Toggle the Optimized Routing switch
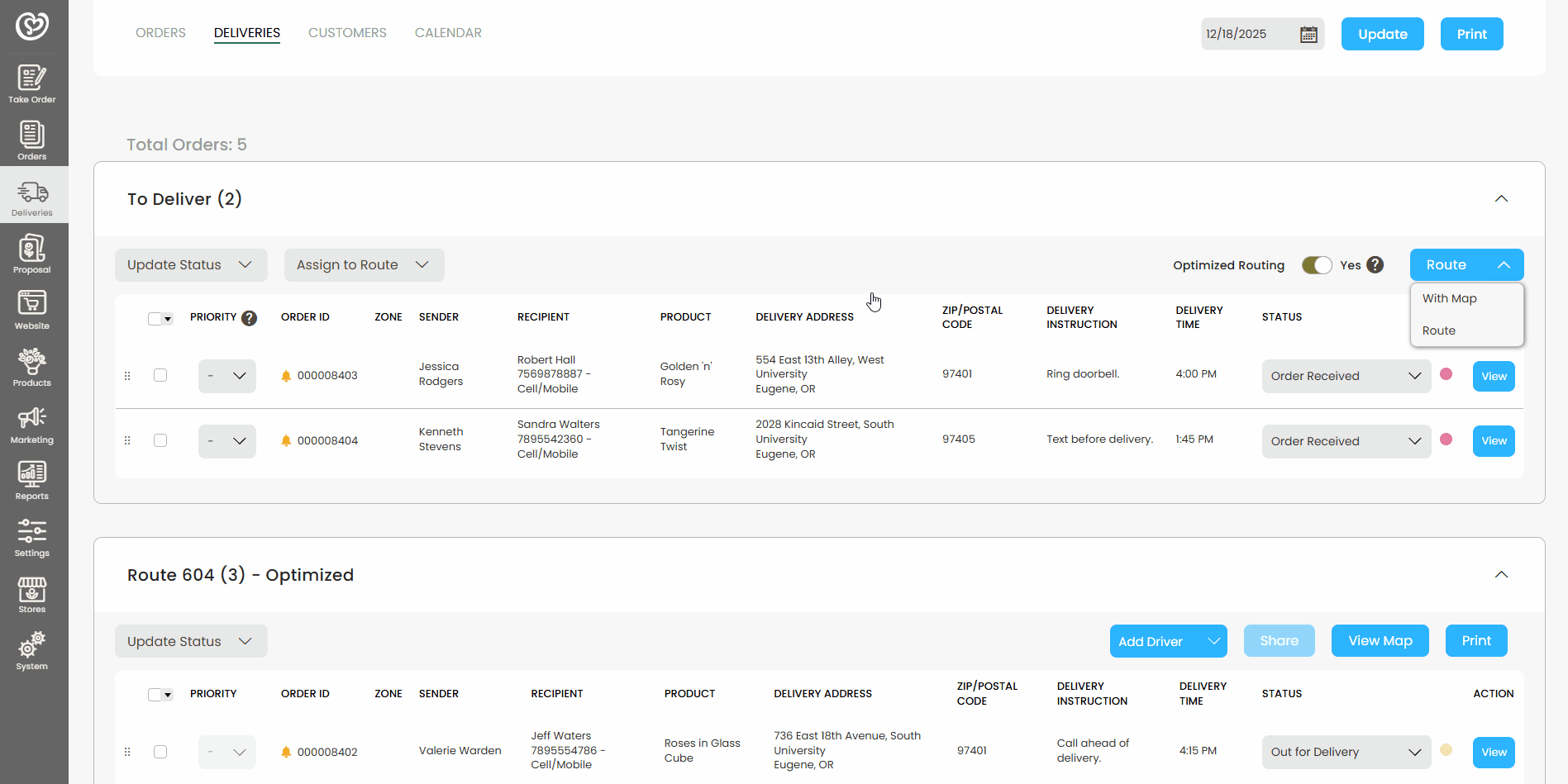 pyautogui.click(x=1317, y=264)
